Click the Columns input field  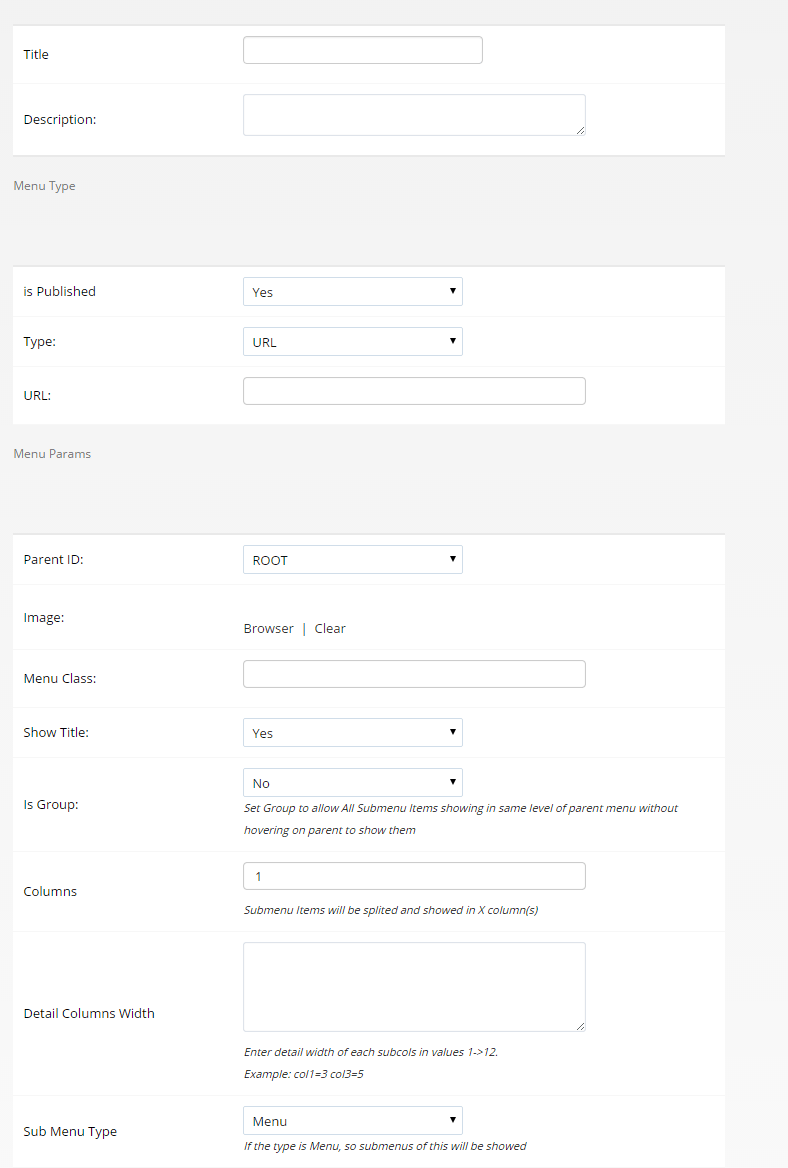(414, 876)
